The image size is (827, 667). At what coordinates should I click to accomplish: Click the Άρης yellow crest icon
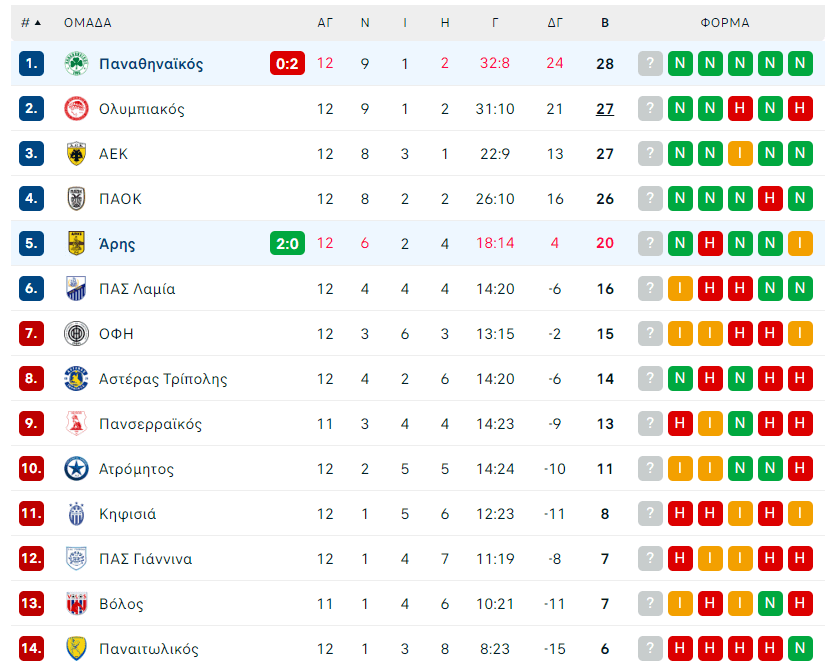77,244
